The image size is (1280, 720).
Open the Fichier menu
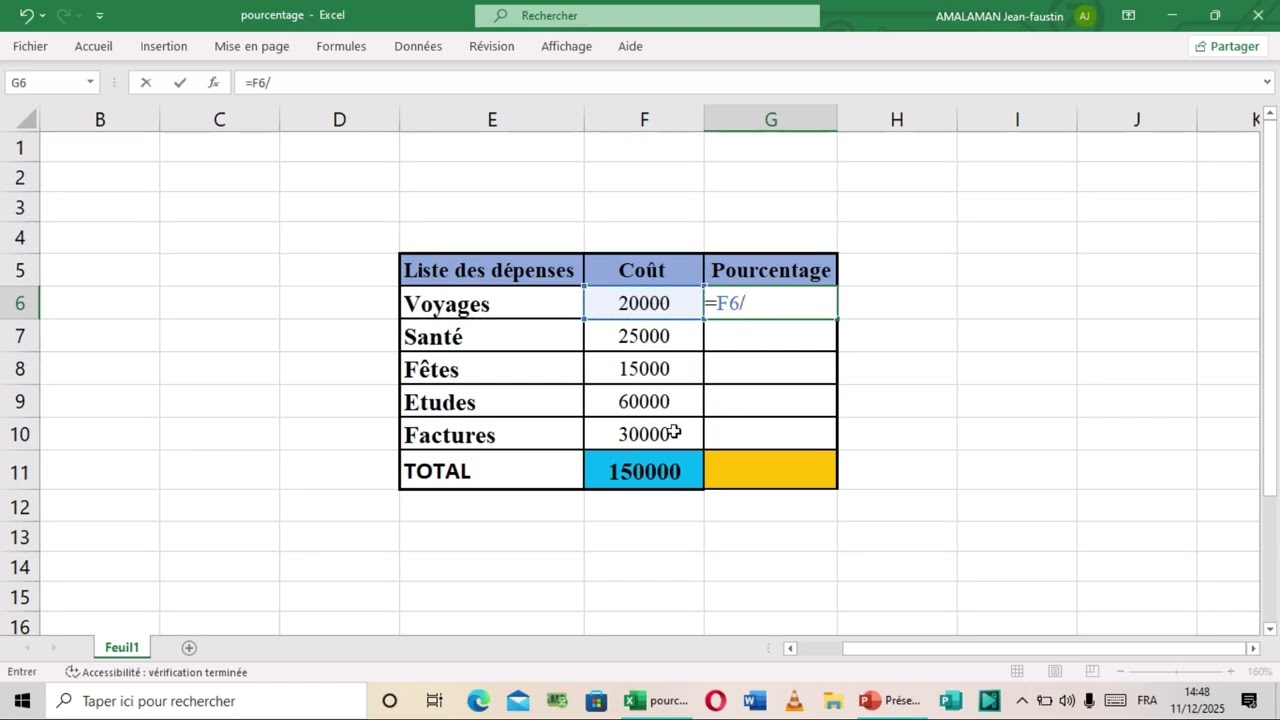click(x=30, y=46)
